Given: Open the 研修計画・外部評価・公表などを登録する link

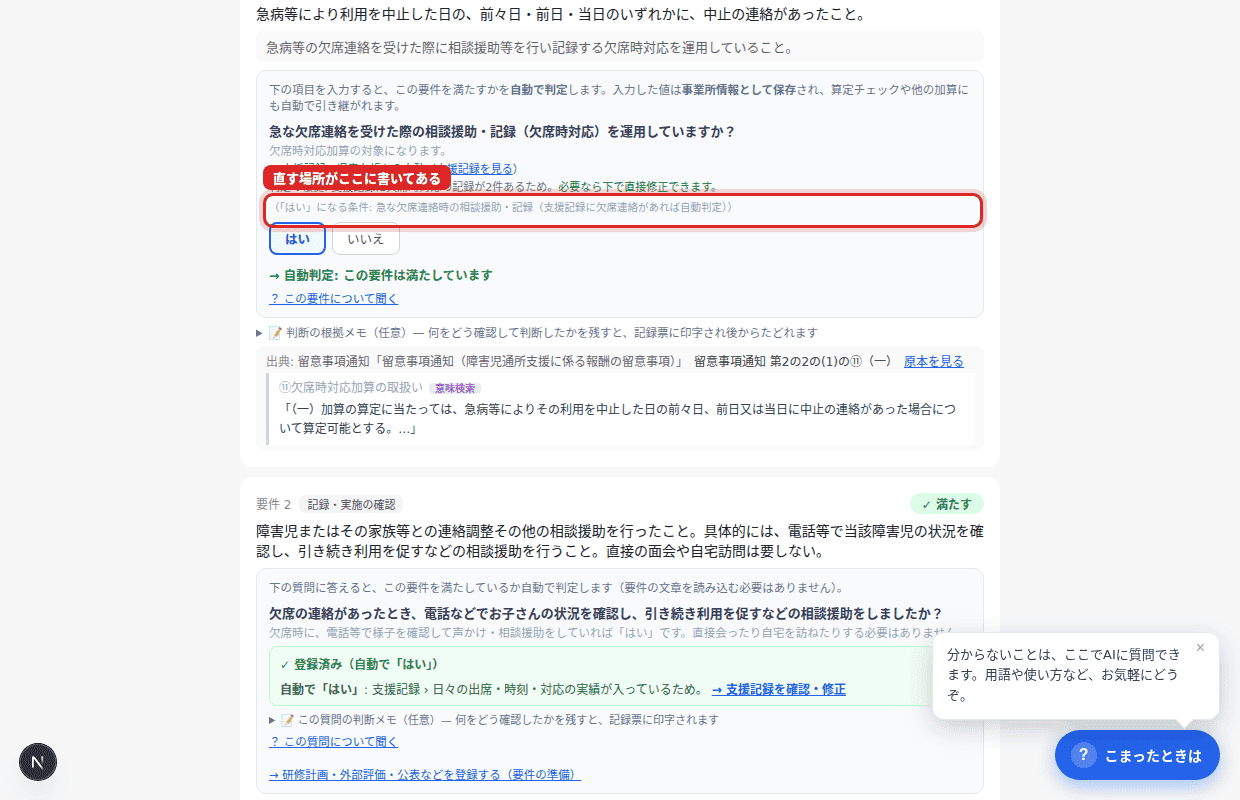Looking at the screenshot, I should (x=425, y=774).
